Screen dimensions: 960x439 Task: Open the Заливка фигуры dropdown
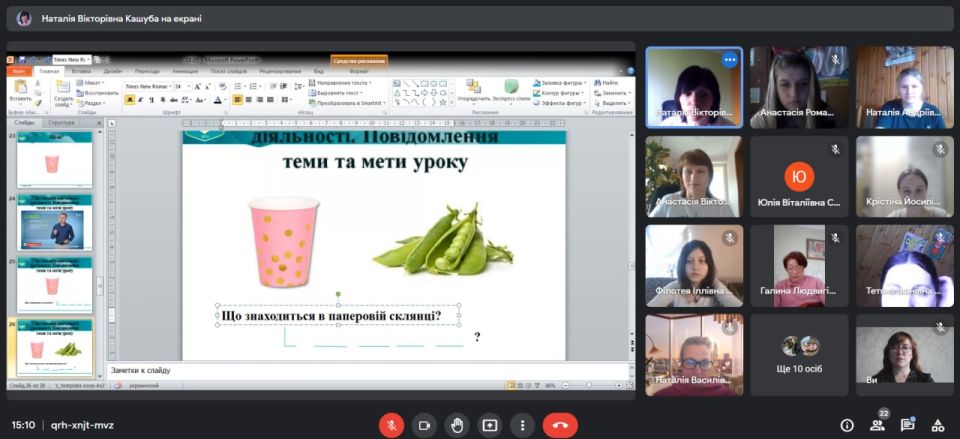point(560,83)
